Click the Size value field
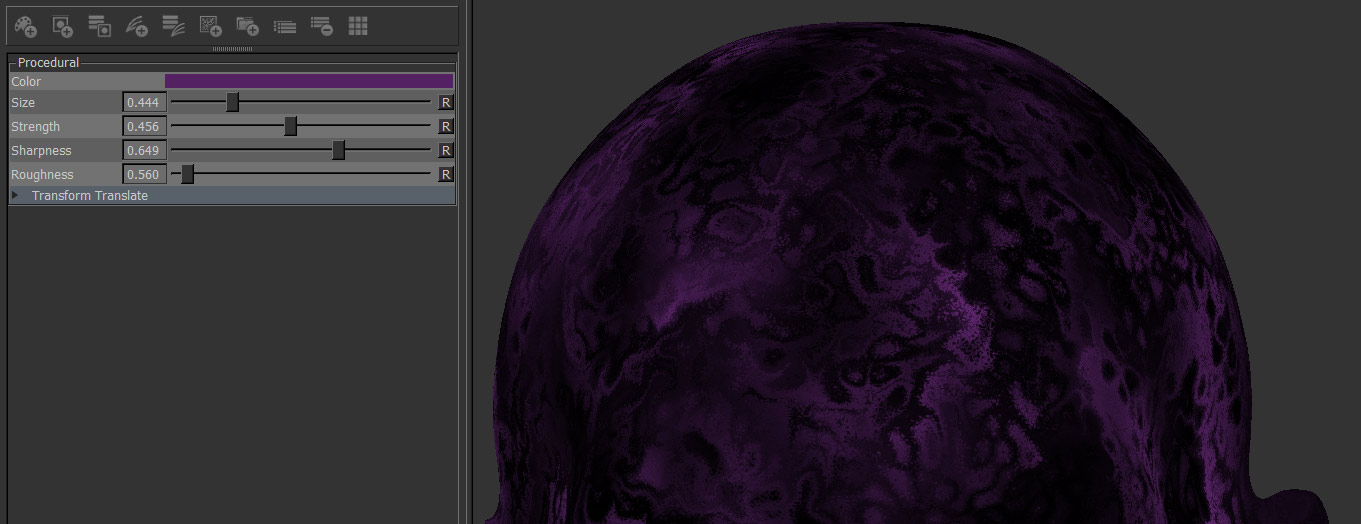Screen dimensions: 1361x524 point(144,103)
